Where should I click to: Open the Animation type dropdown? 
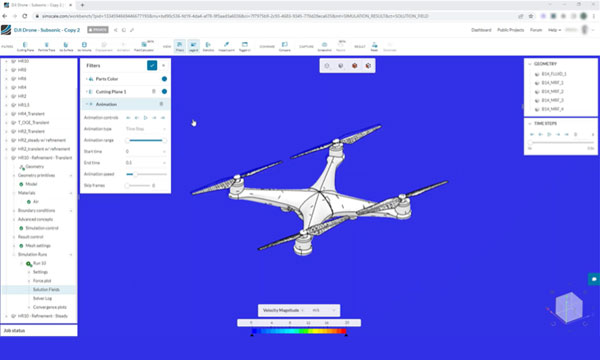point(146,129)
